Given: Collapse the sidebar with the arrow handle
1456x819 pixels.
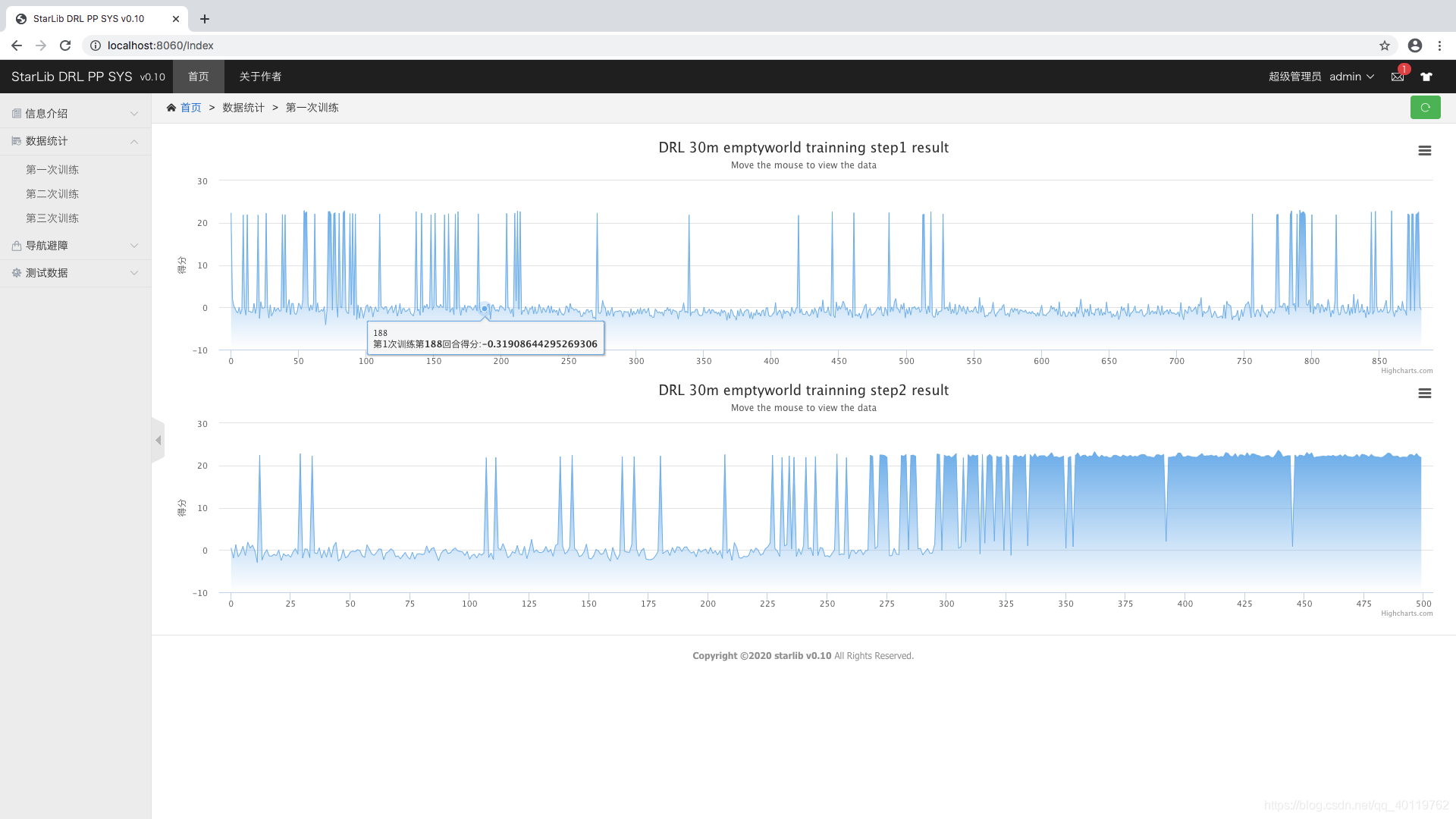Looking at the screenshot, I should [x=158, y=441].
